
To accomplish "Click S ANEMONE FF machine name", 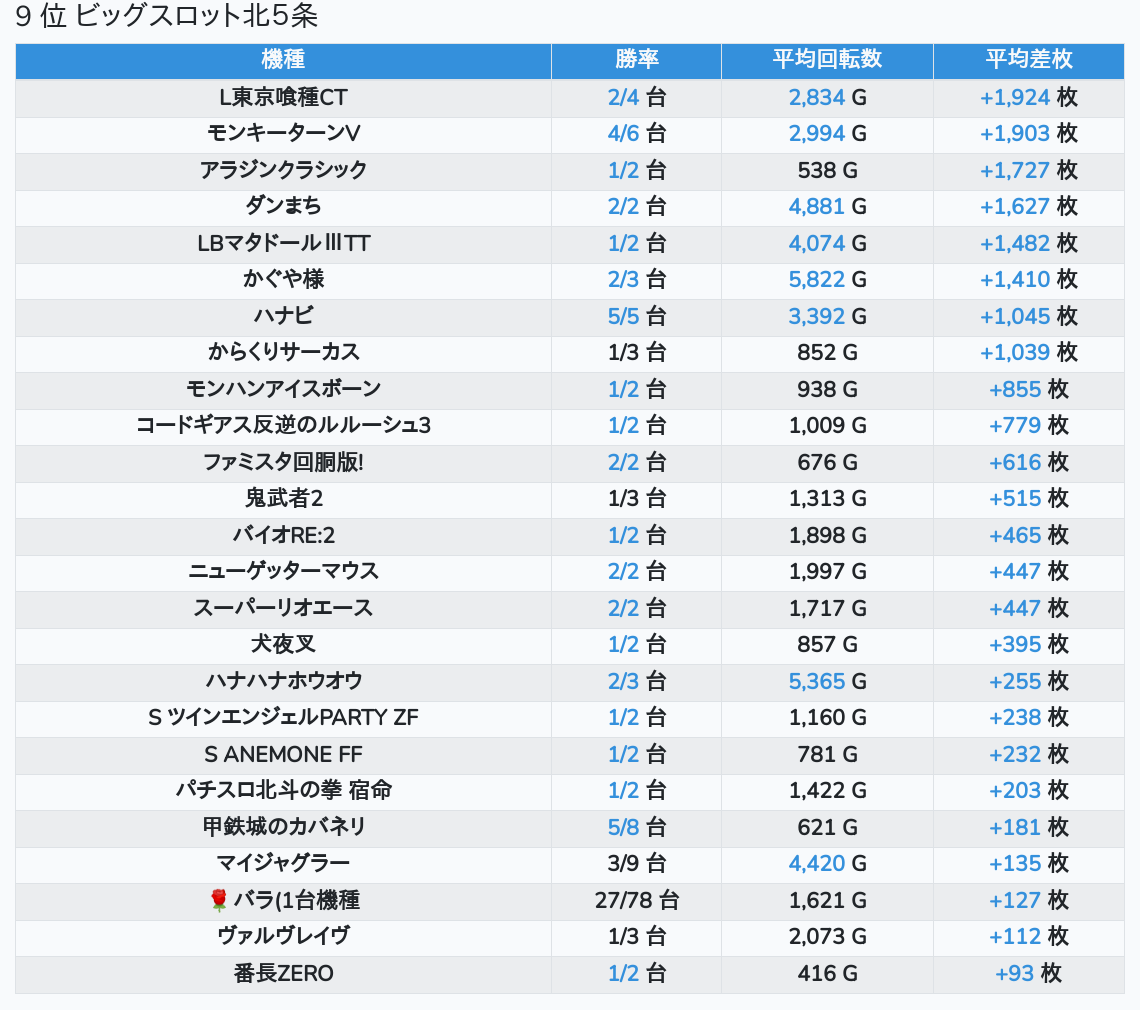I will [x=284, y=755].
